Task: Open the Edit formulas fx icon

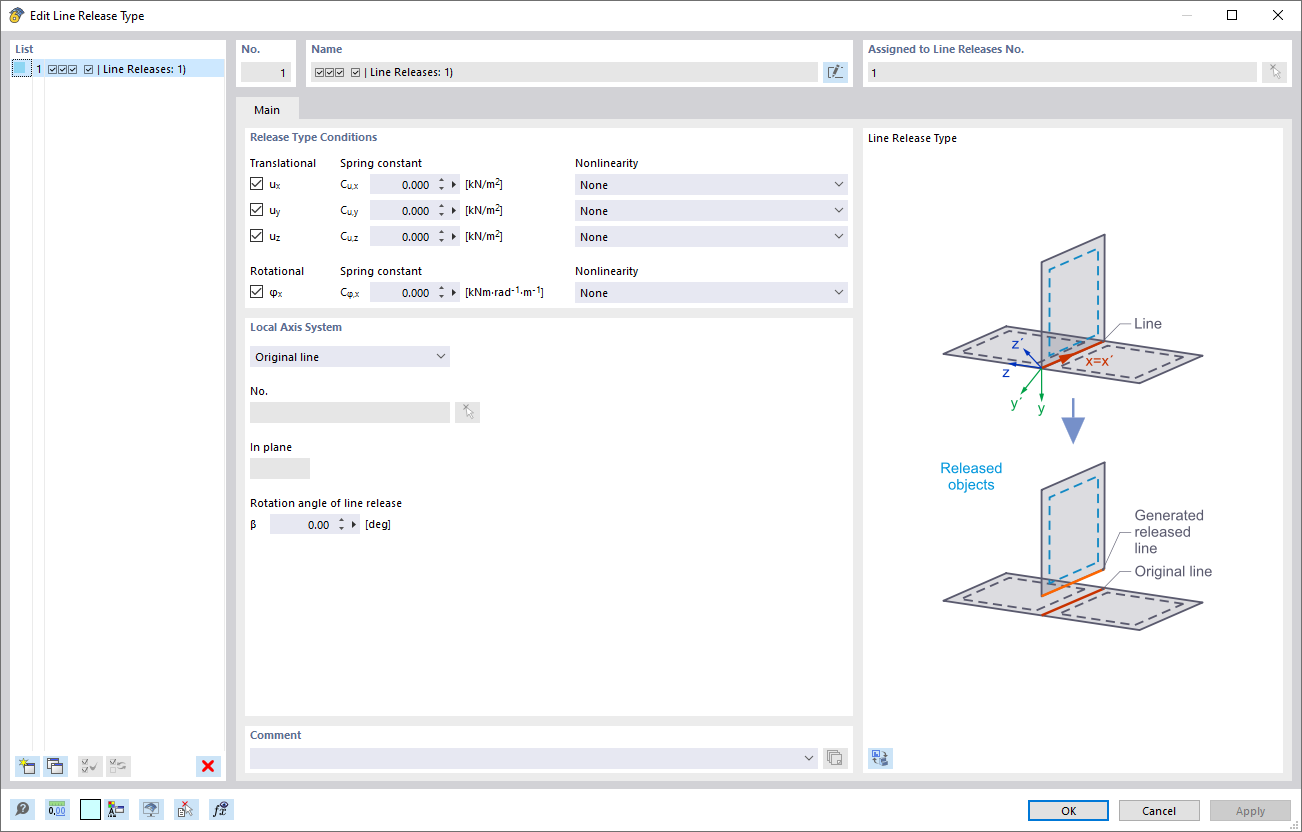Action: pyautogui.click(x=221, y=809)
